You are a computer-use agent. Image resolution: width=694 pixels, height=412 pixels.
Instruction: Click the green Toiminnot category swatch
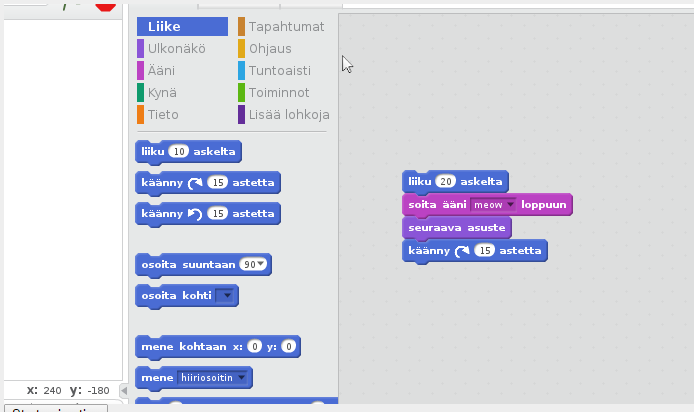(x=242, y=93)
